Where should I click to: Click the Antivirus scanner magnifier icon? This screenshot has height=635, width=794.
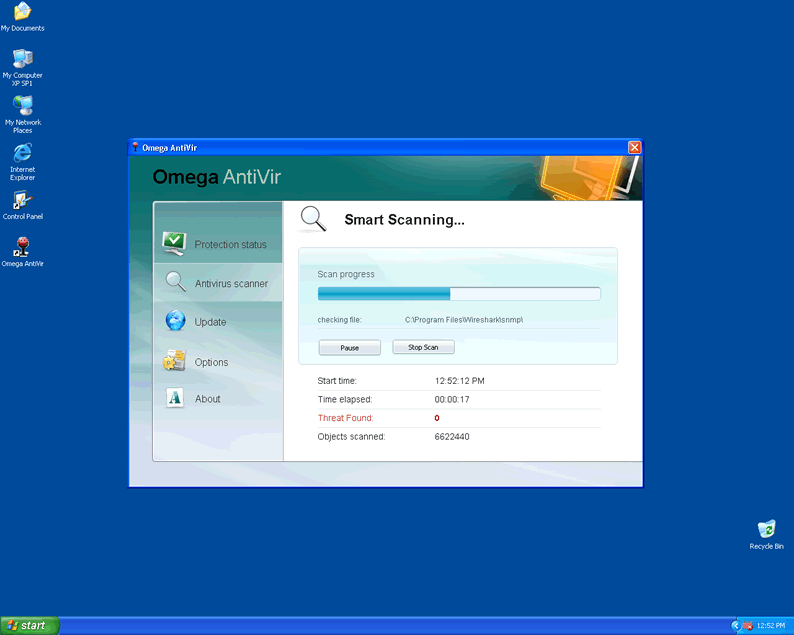tap(176, 282)
